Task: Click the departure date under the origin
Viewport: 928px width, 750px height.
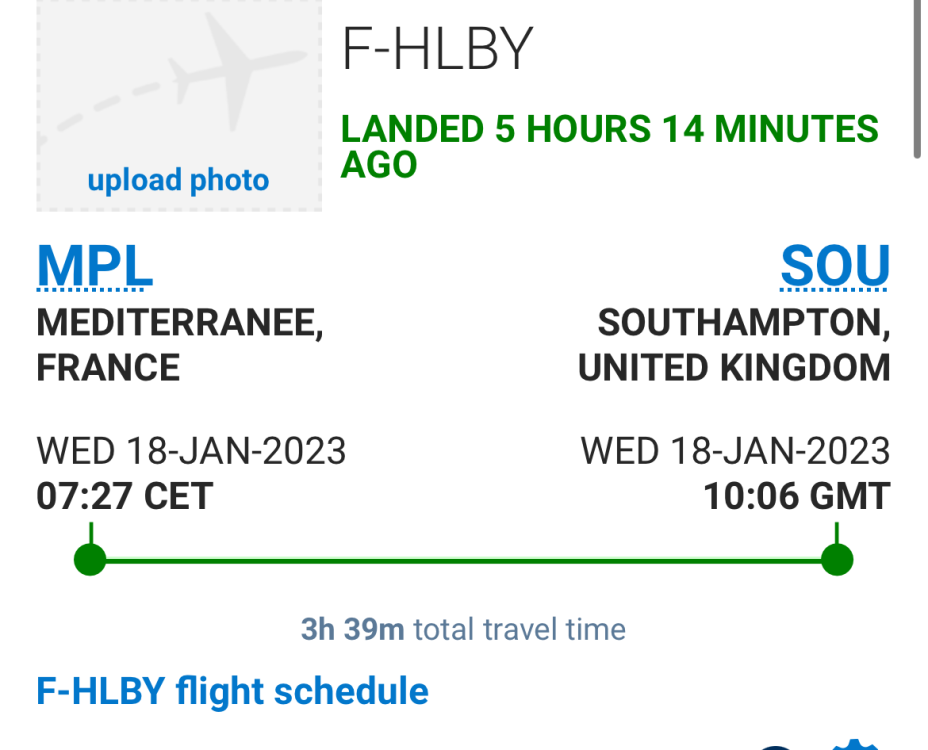Action: [x=191, y=452]
